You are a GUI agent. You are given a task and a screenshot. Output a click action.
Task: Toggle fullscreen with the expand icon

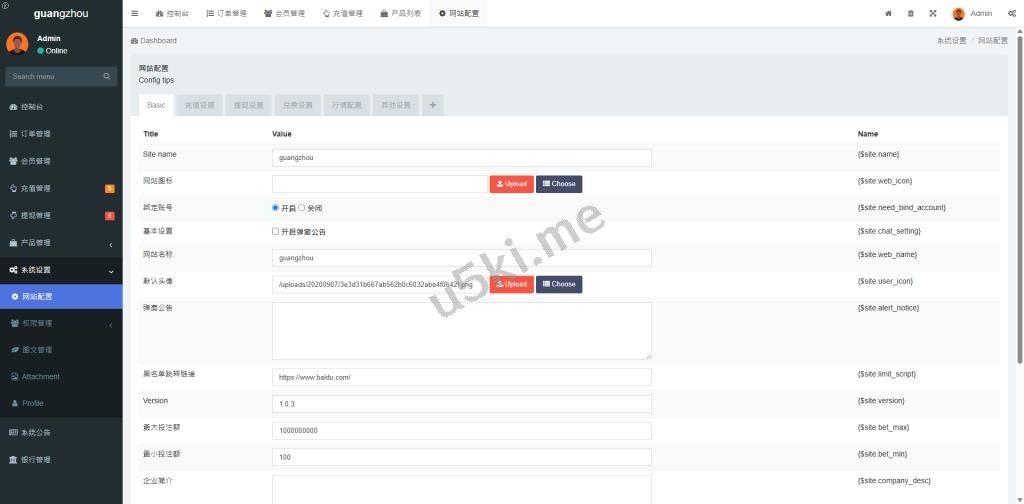932,14
